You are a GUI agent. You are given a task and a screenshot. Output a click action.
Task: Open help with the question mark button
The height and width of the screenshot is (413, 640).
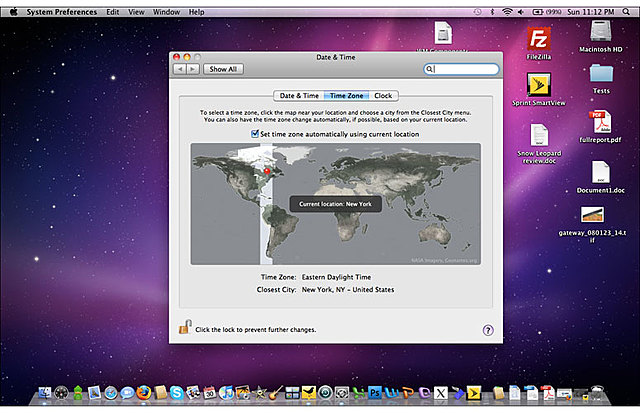tap(488, 330)
